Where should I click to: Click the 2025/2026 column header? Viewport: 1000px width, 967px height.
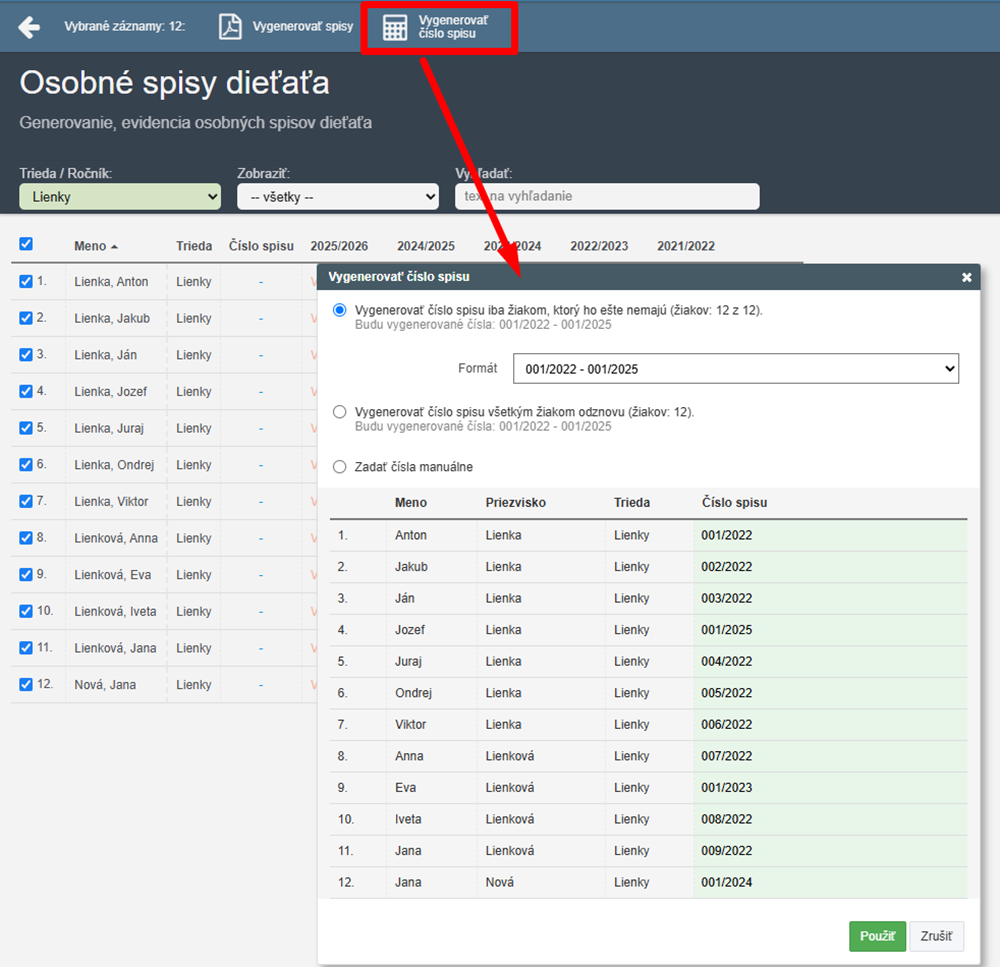click(x=339, y=246)
